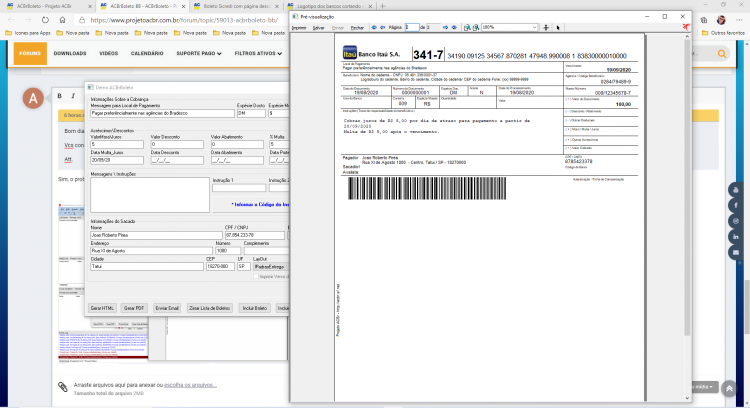Click the 'Instrução 1' input field
Screen dimensions: 750x408
tap(239, 188)
